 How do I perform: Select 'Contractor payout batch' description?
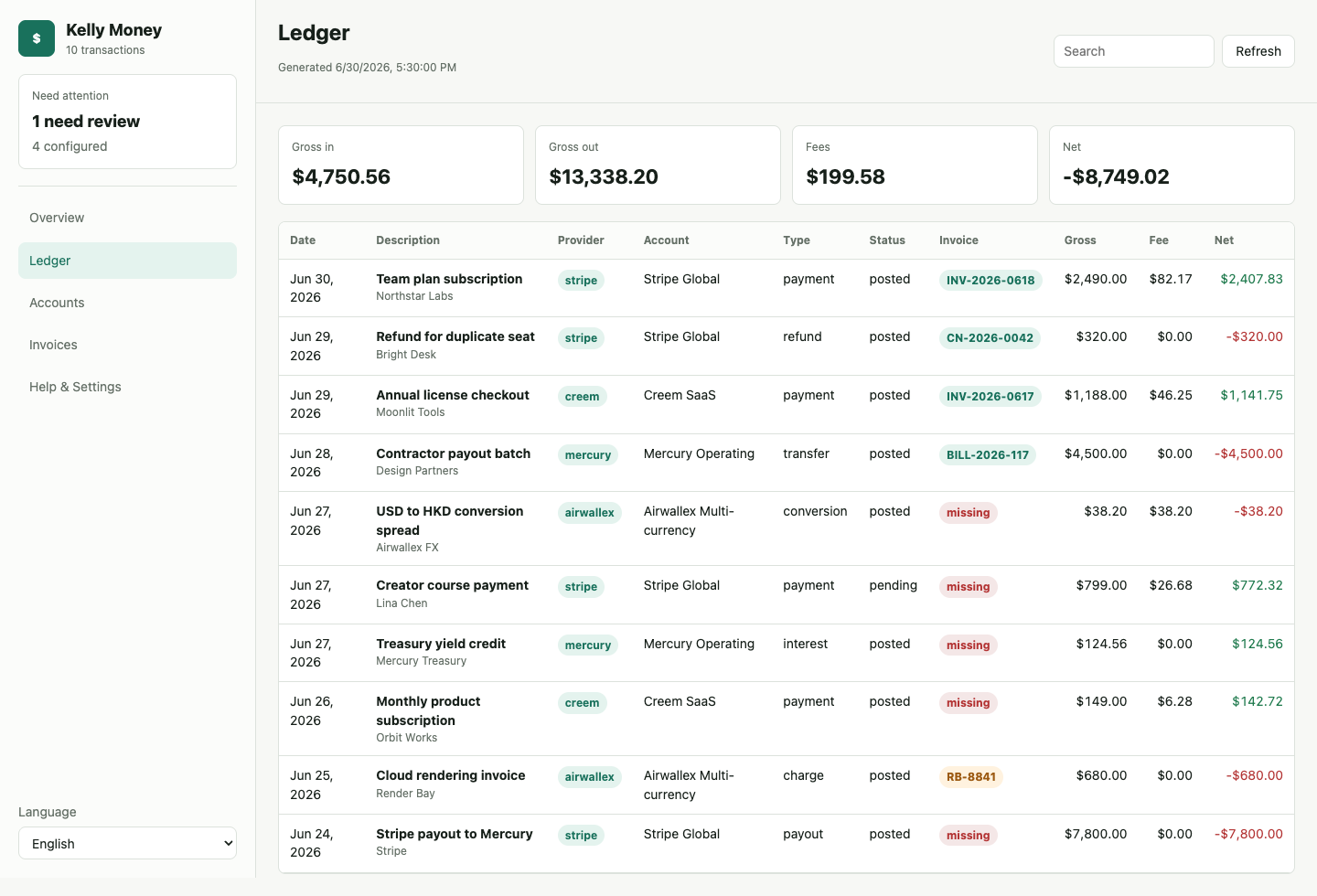click(x=453, y=453)
